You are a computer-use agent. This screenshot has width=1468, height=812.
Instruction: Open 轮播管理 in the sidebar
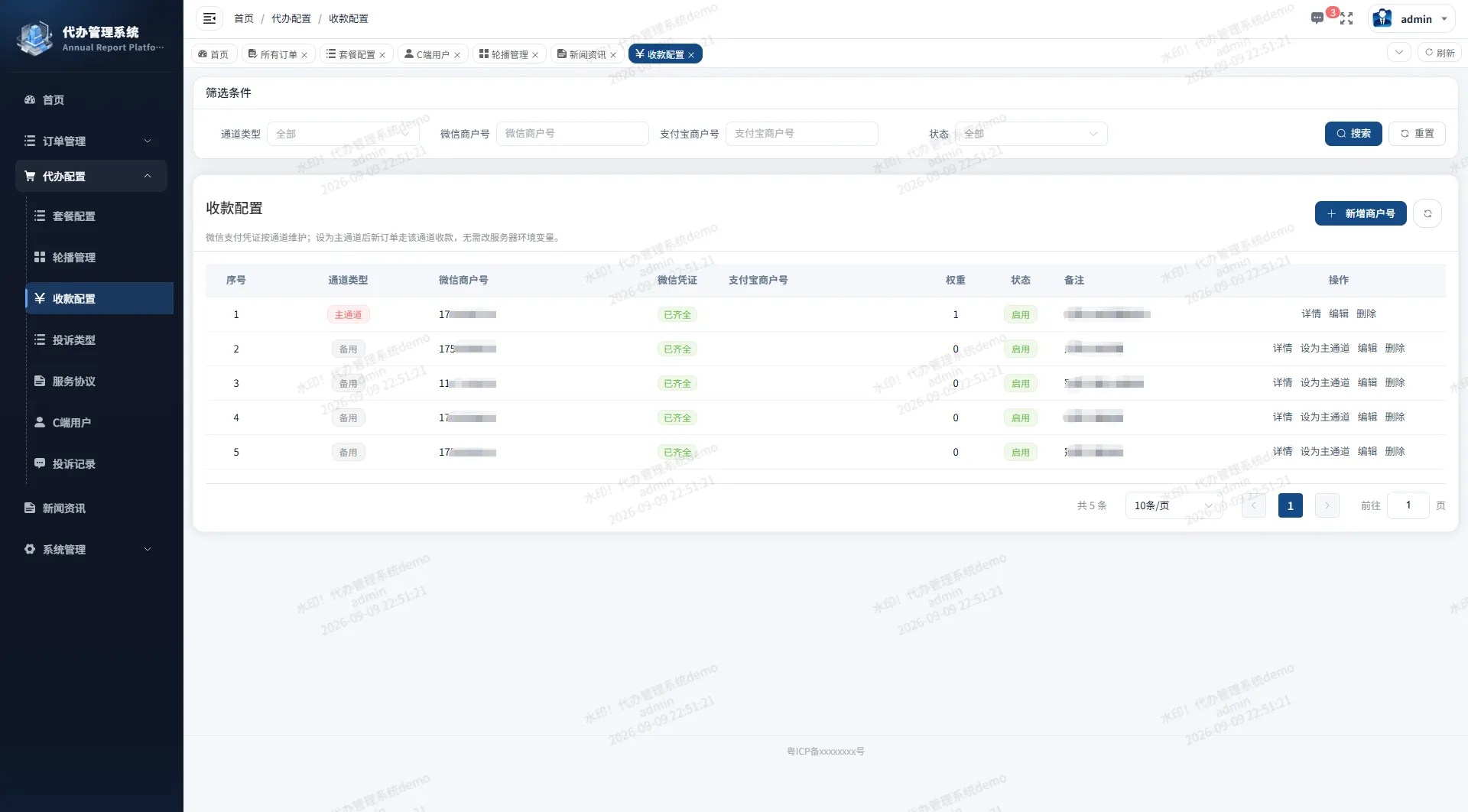[x=99, y=257]
